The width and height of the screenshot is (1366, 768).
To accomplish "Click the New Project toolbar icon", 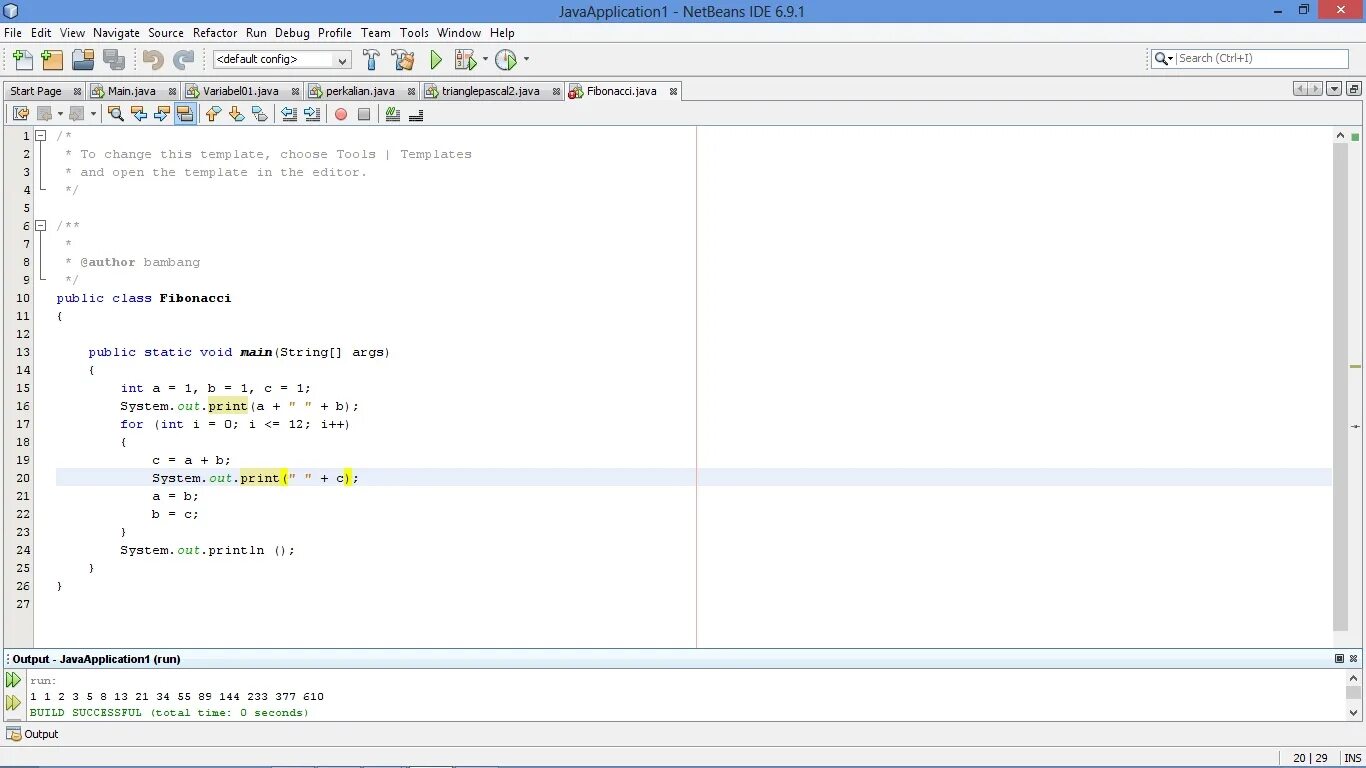I will click(x=52, y=60).
